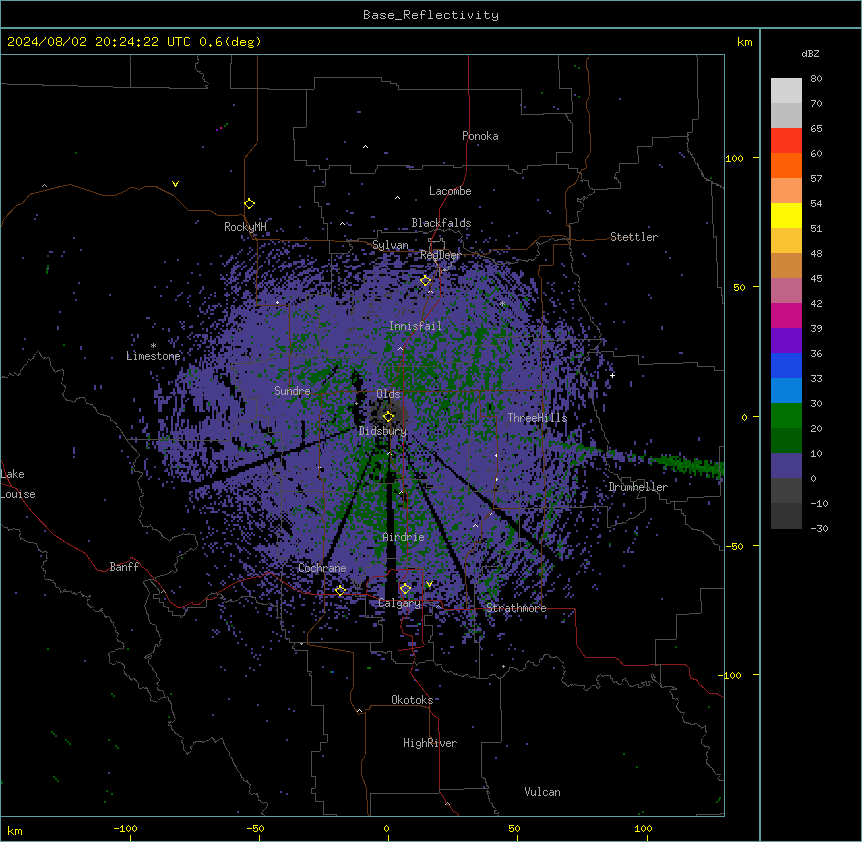
Task: Click the Didsbury label
Action: [x=383, y=431]
